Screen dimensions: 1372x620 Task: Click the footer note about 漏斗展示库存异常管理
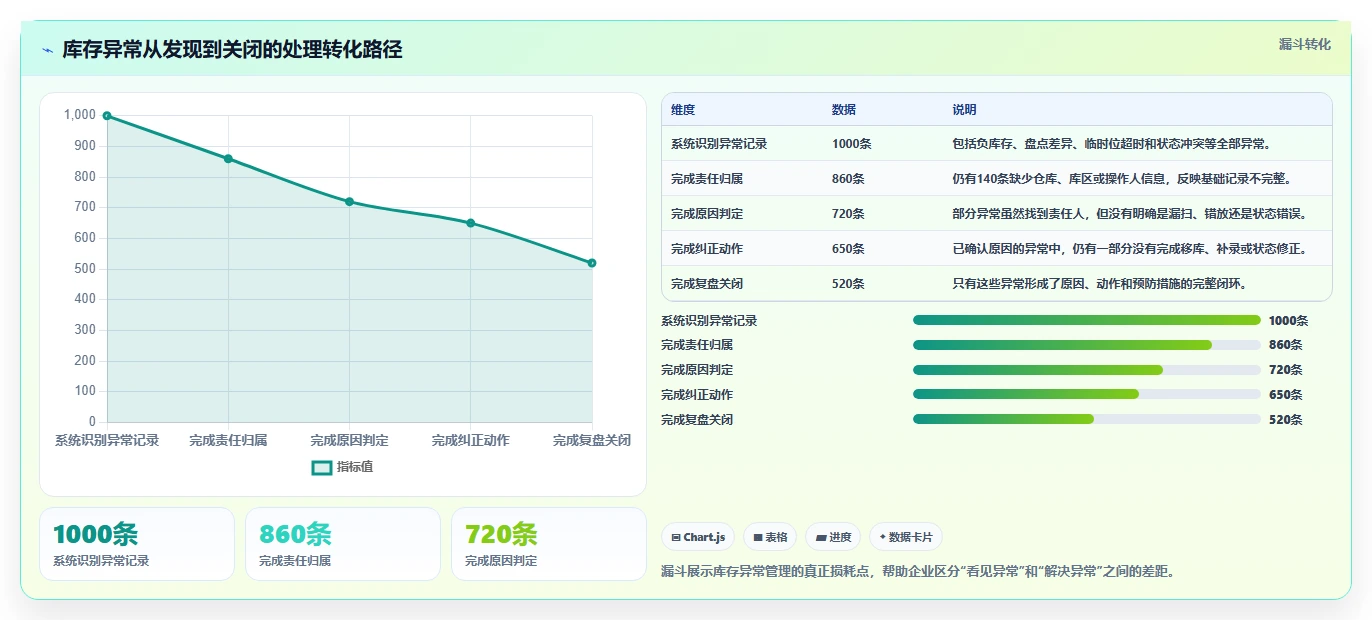(x=917, y=571)
